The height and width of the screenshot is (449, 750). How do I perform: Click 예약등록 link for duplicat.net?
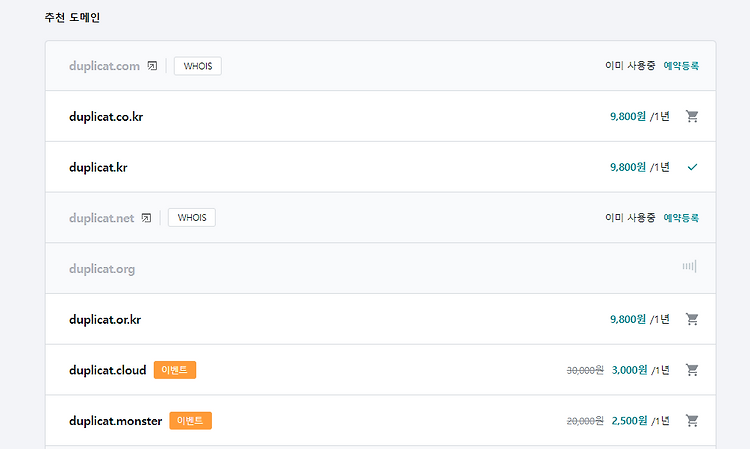click(681, 218)
